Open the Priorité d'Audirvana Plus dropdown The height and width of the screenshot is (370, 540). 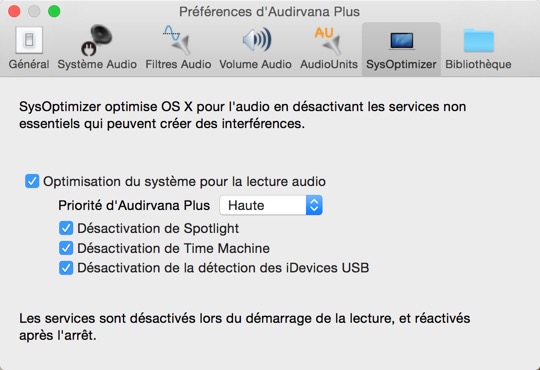271,205
